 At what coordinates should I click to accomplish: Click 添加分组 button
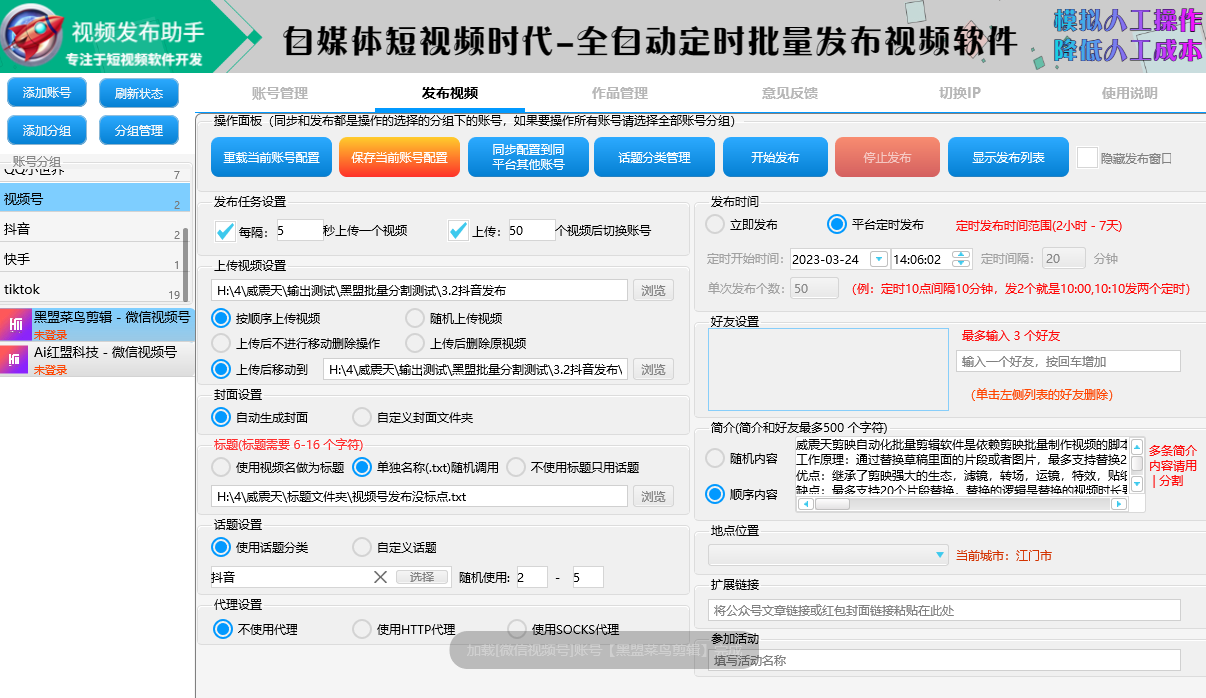click(x=47, y=130)
